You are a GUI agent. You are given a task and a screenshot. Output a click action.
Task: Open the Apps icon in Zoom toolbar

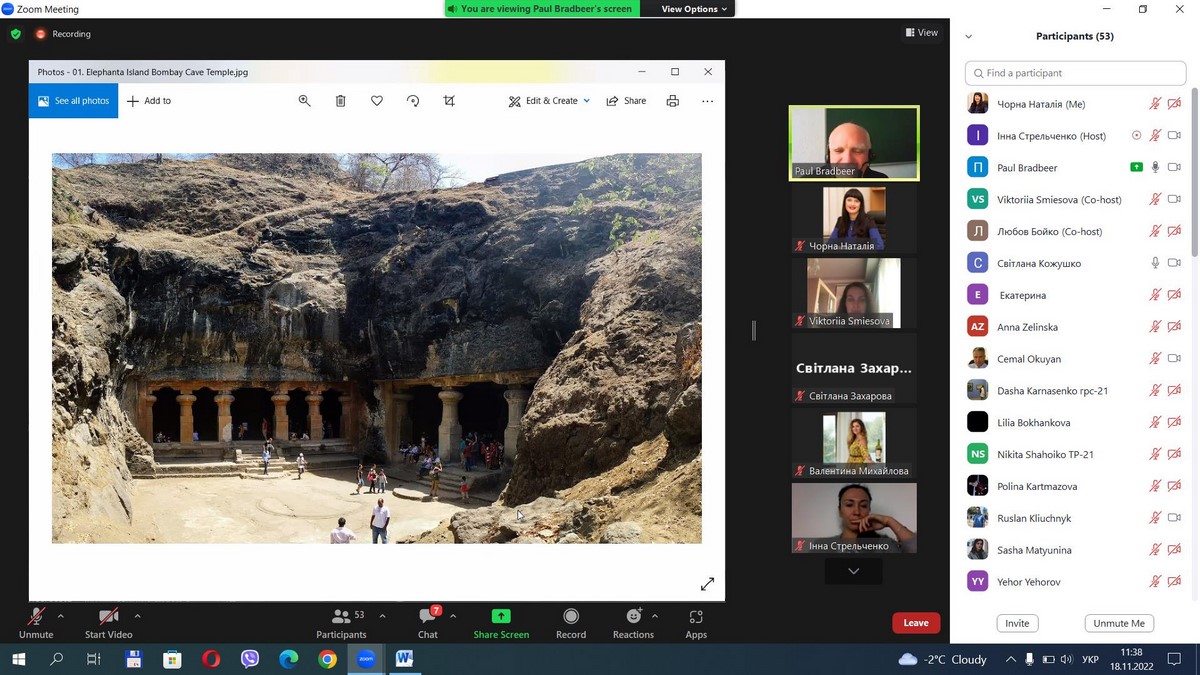pos(696,617)
